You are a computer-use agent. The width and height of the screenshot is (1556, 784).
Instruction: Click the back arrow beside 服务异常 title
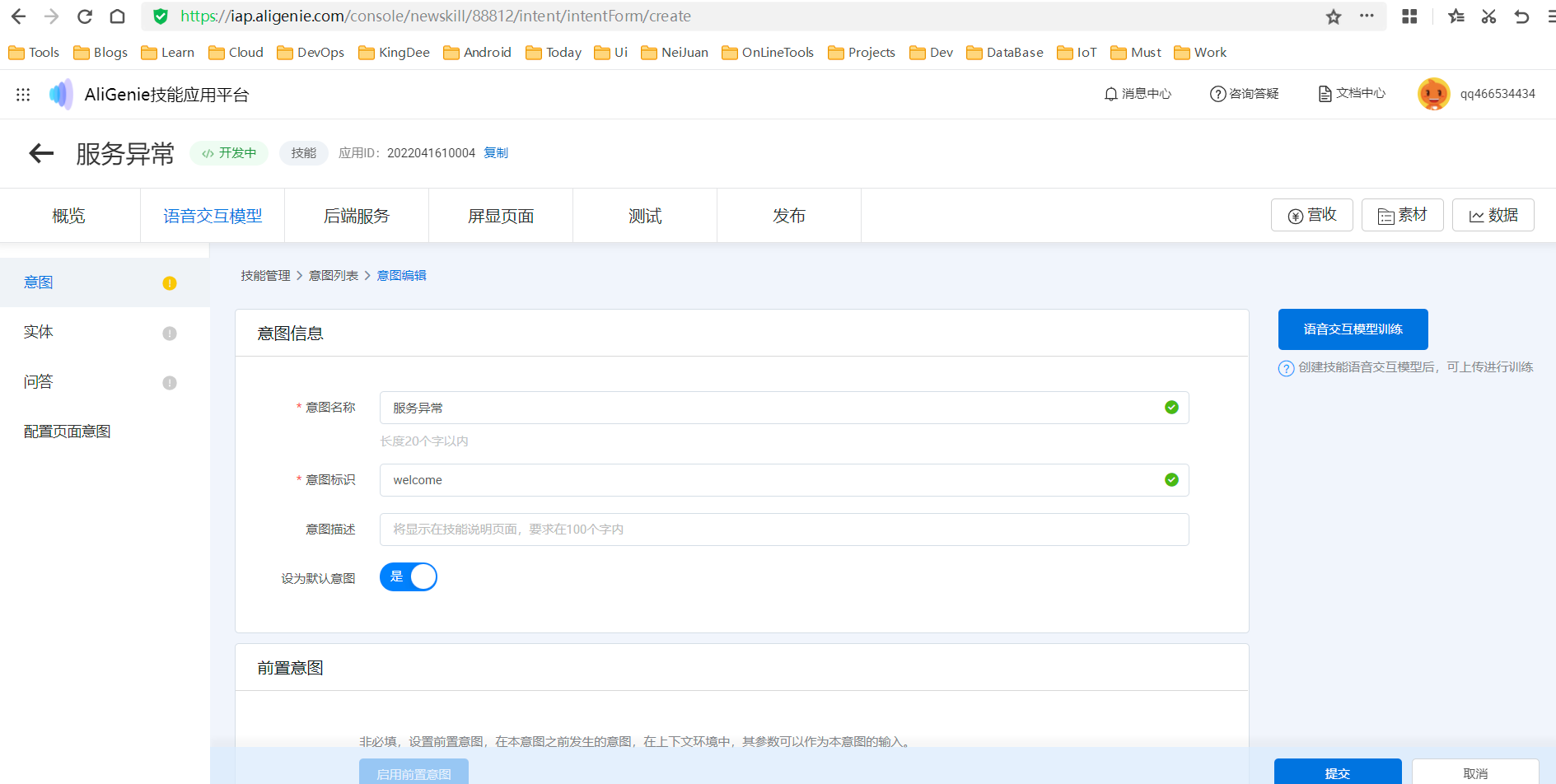tap(40, 153)
